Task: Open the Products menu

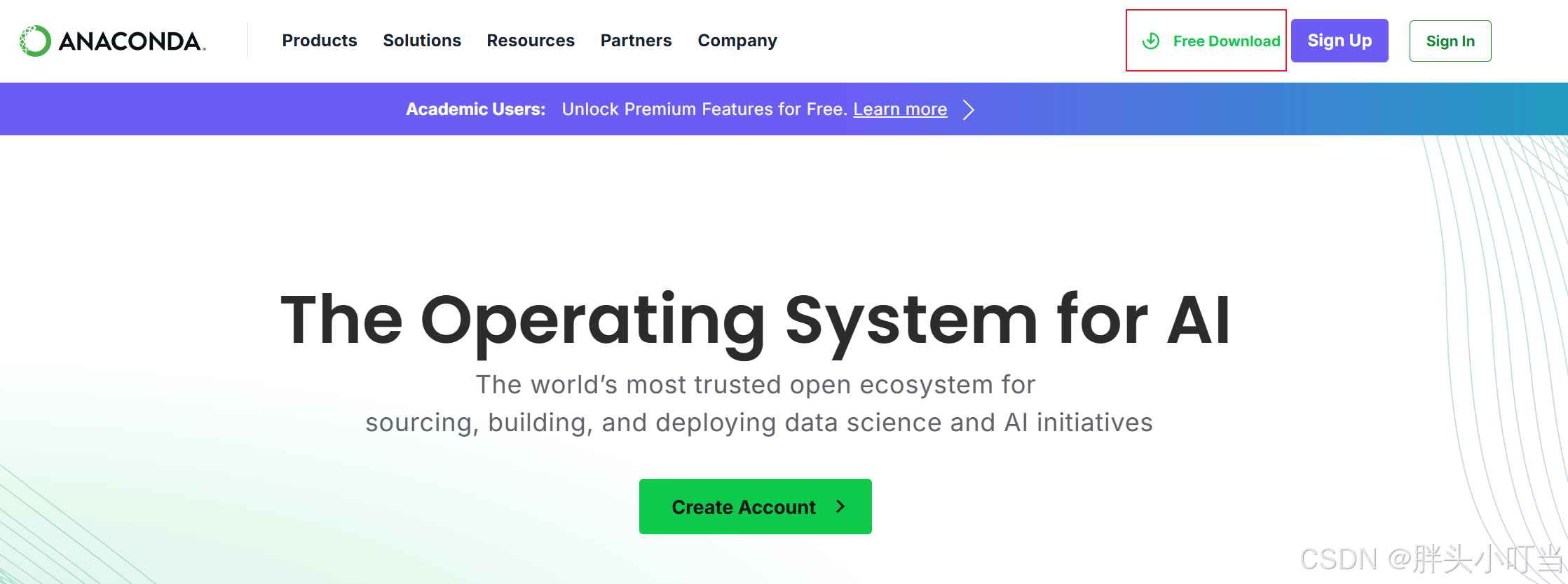Action: [320, 41]
